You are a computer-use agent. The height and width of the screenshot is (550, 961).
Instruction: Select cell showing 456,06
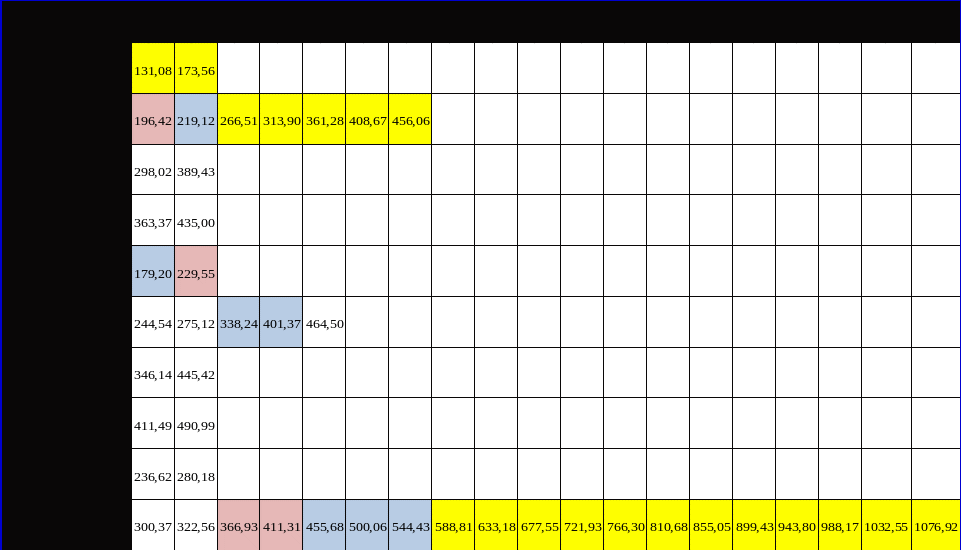point(410,119)
